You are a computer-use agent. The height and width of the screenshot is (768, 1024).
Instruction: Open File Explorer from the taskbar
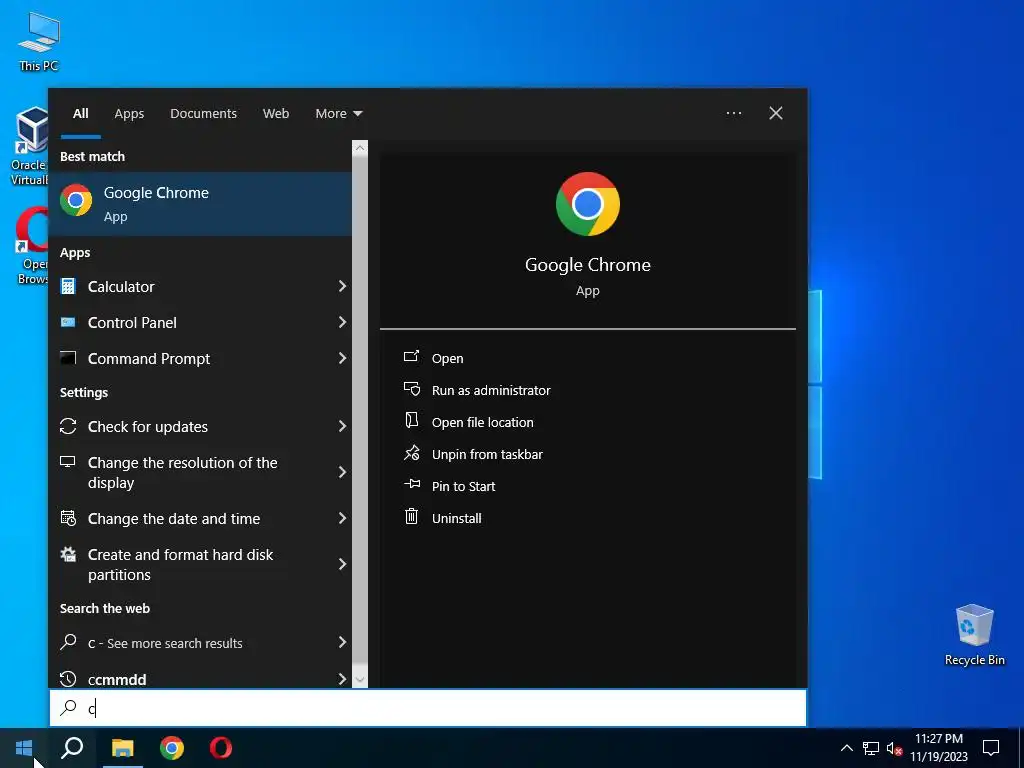tap(122, 748)
